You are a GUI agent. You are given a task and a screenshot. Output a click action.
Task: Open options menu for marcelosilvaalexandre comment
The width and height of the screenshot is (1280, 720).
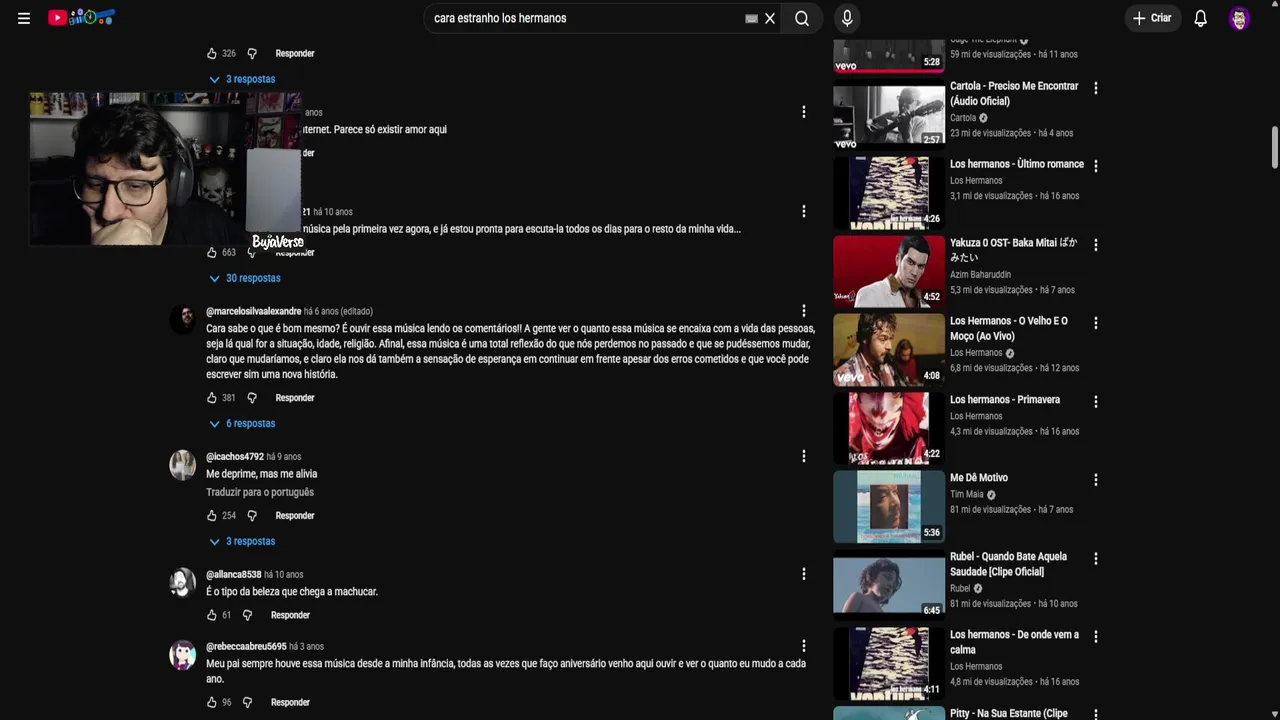coord(803,311)
